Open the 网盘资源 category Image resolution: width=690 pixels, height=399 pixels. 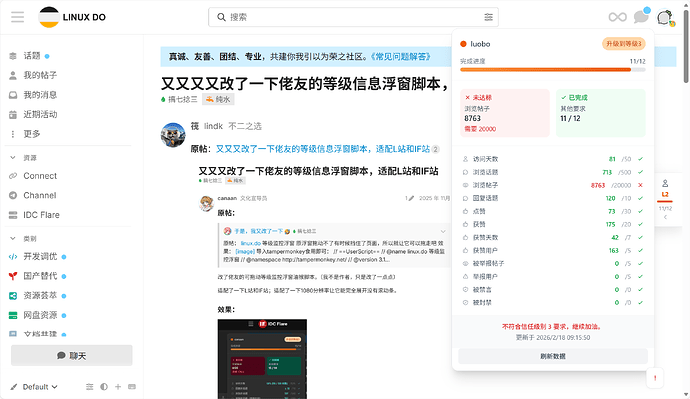coord(40,315)
